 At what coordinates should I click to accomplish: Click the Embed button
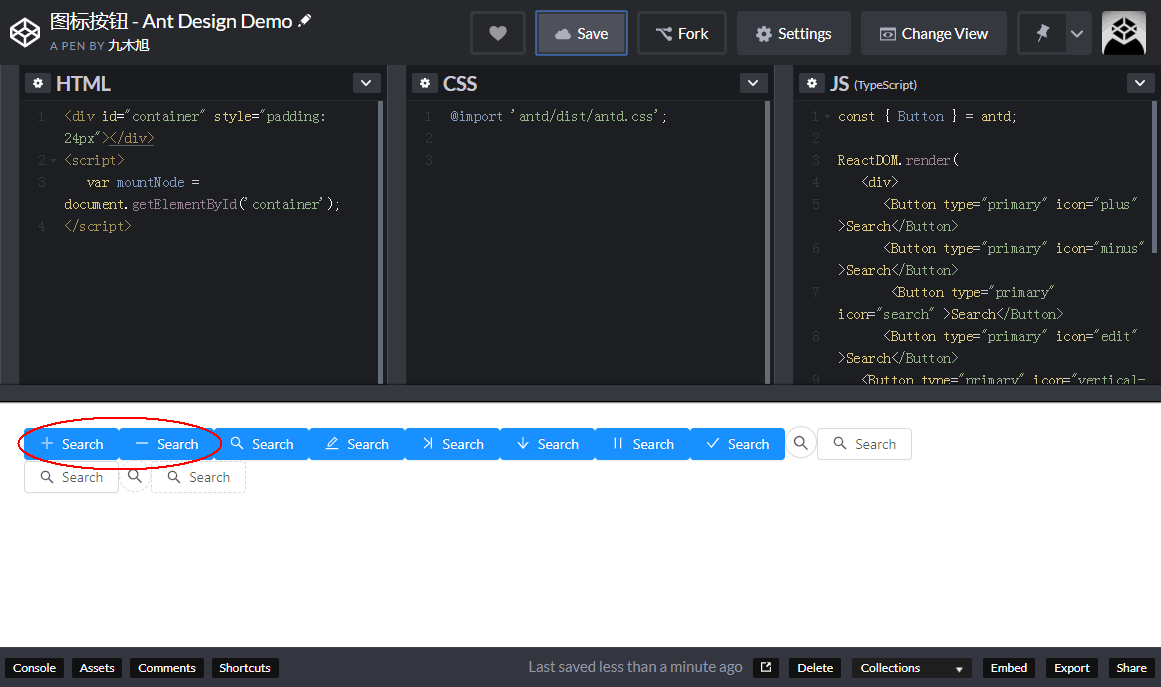pos(1009,668)
